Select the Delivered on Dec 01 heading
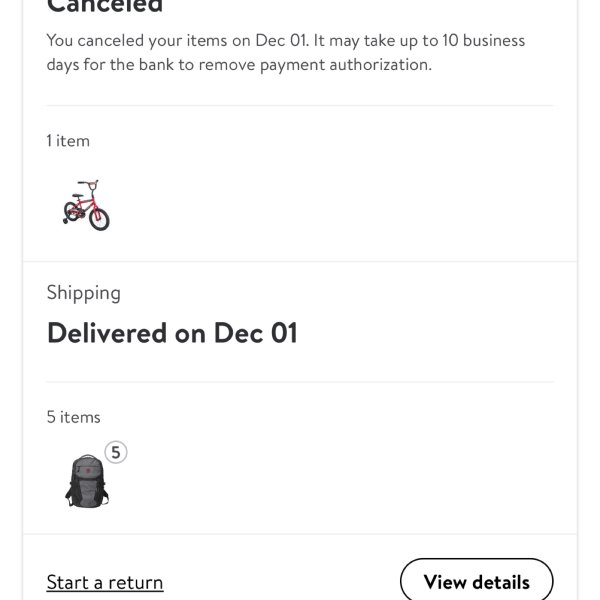 coord(172,333)
